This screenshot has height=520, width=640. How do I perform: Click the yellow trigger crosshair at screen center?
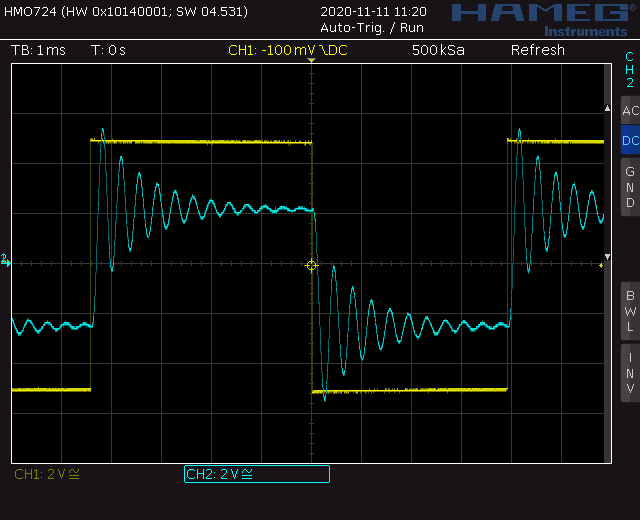pos(311,266)
